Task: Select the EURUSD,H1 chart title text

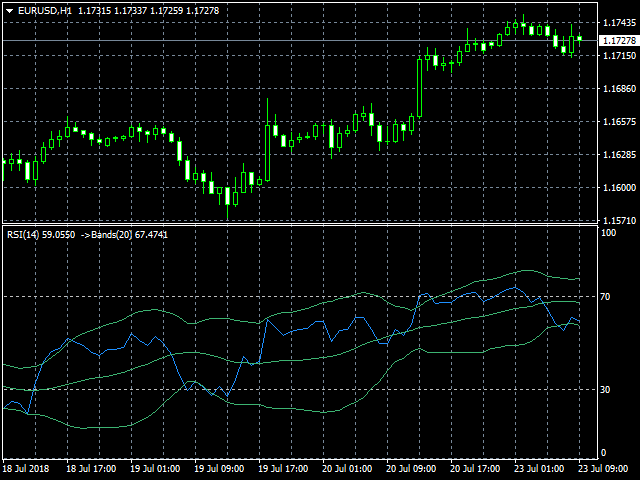Action: point(45,11)
